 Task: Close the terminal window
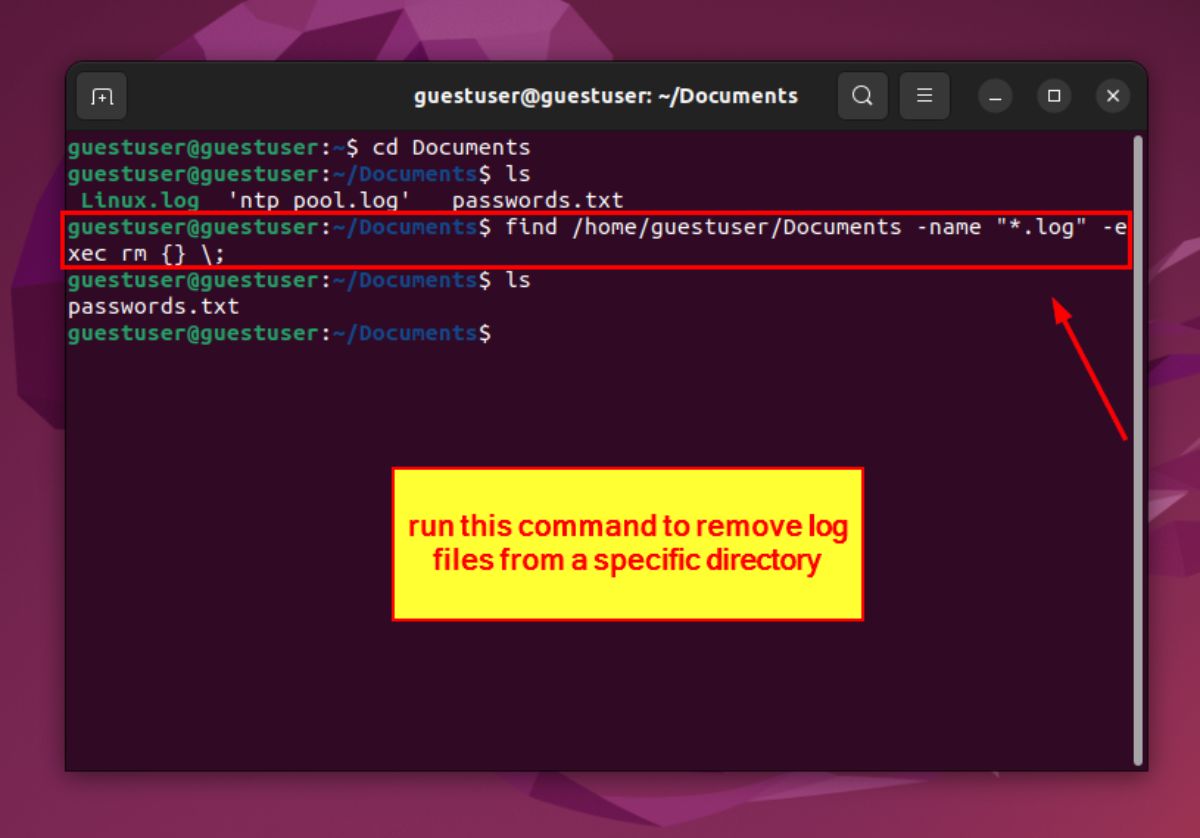[x=1113, y=97]
